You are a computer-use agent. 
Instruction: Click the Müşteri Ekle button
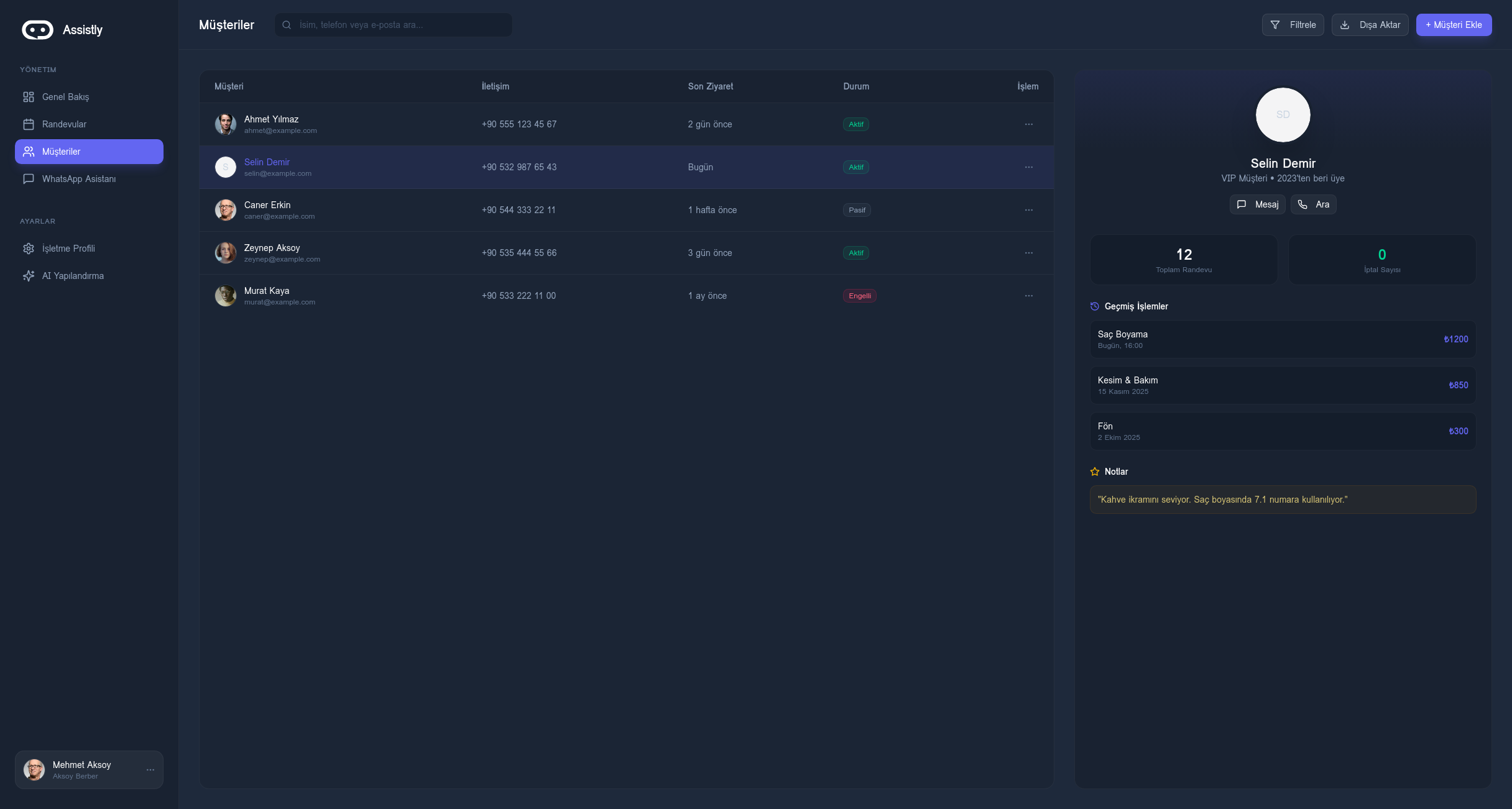point(1454,25)
